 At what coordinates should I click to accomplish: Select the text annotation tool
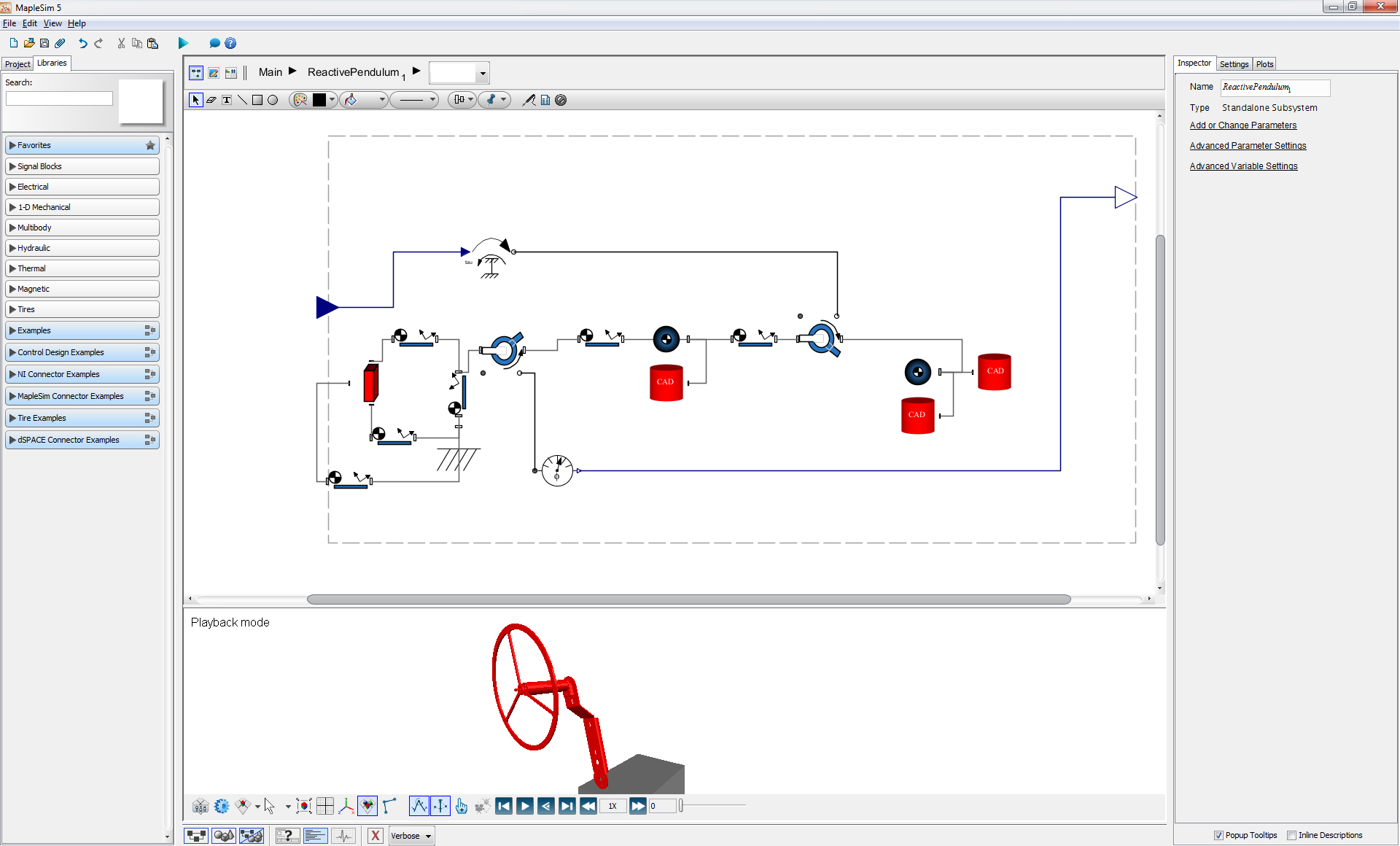coord(227,100)
